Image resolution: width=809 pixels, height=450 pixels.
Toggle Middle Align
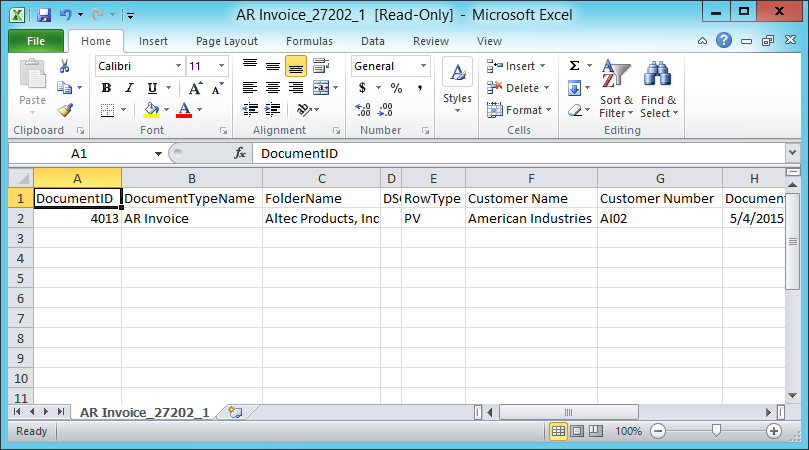click(273, 66)
